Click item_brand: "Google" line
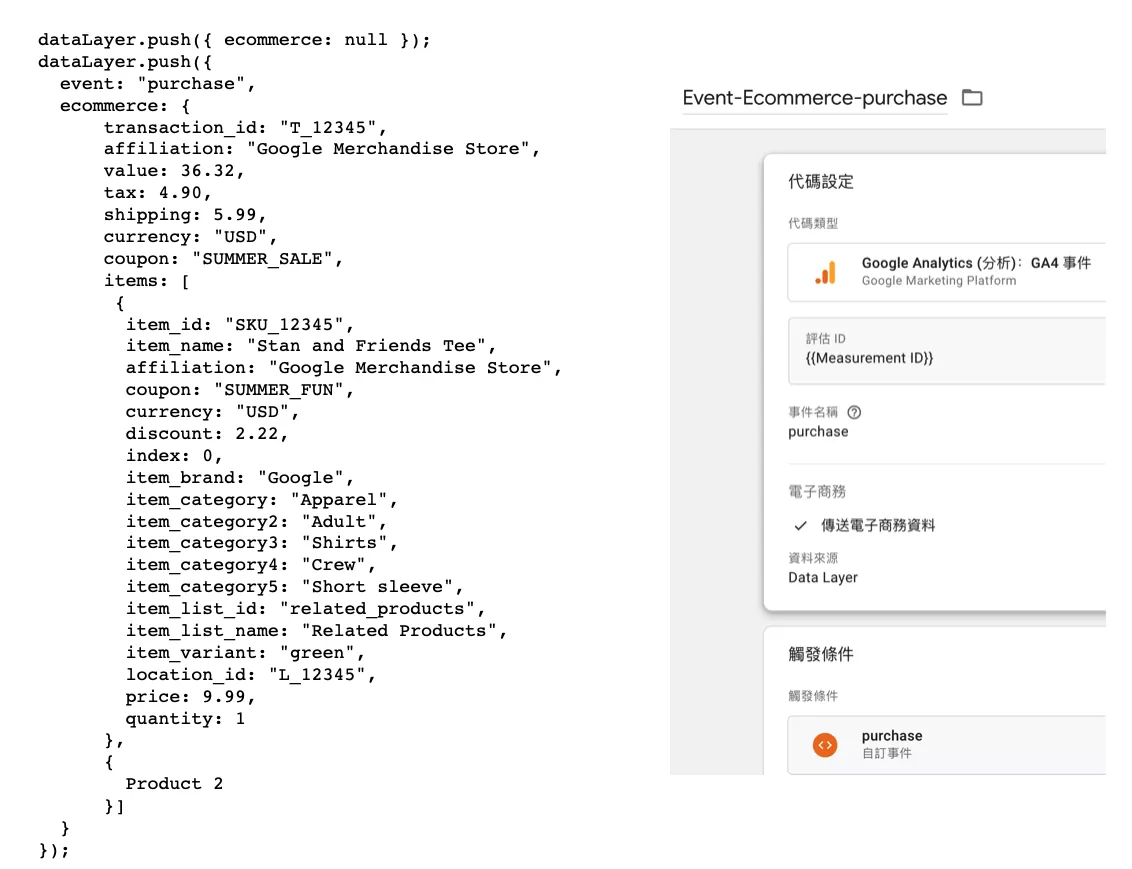This screenshot has width=1132, height=869. click(x=240, y=478)
